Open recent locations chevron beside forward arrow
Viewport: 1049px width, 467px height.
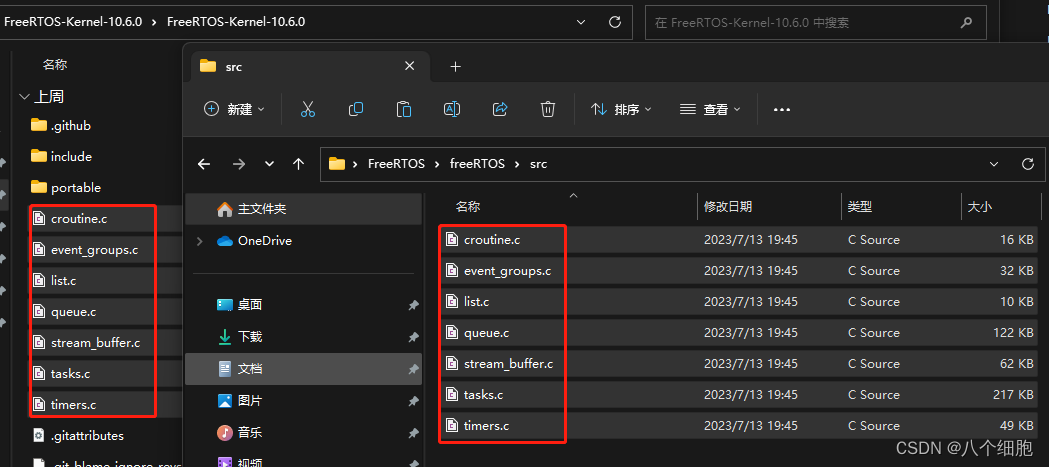269,164
